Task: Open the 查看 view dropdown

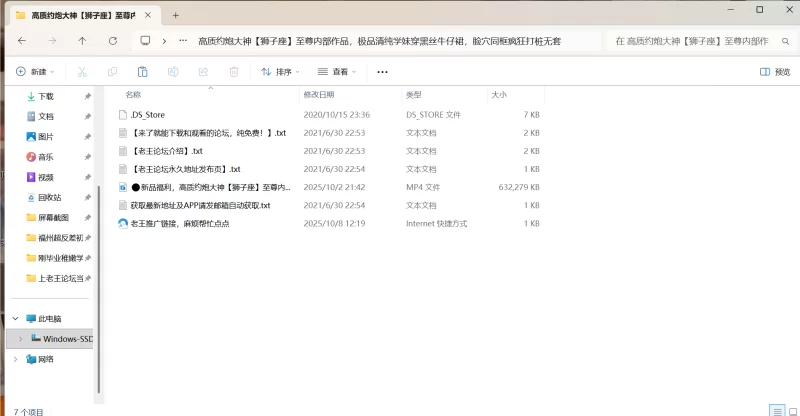Action: coord(339,72)
